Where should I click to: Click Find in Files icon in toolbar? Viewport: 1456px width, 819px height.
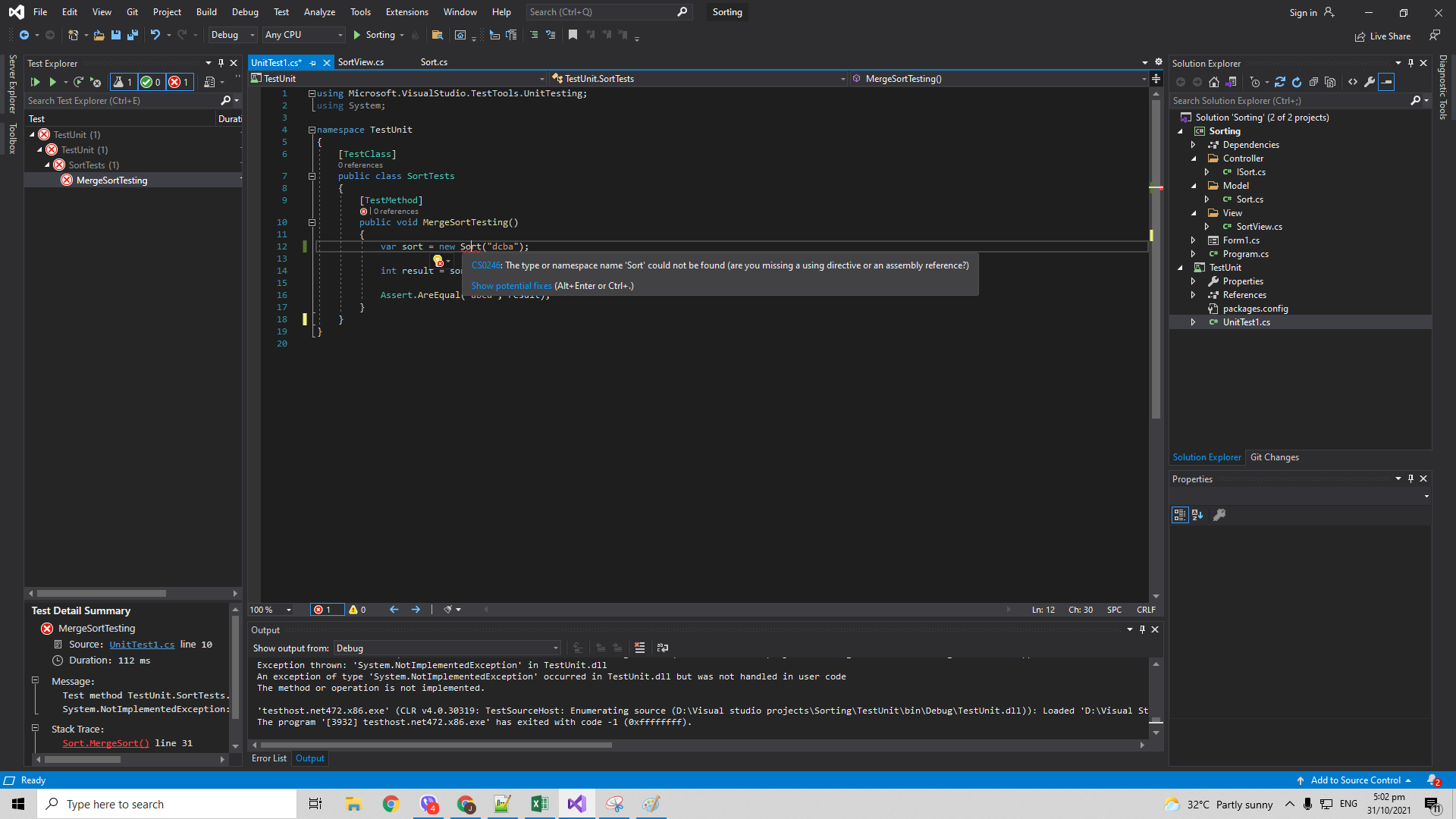coord(437,35)
